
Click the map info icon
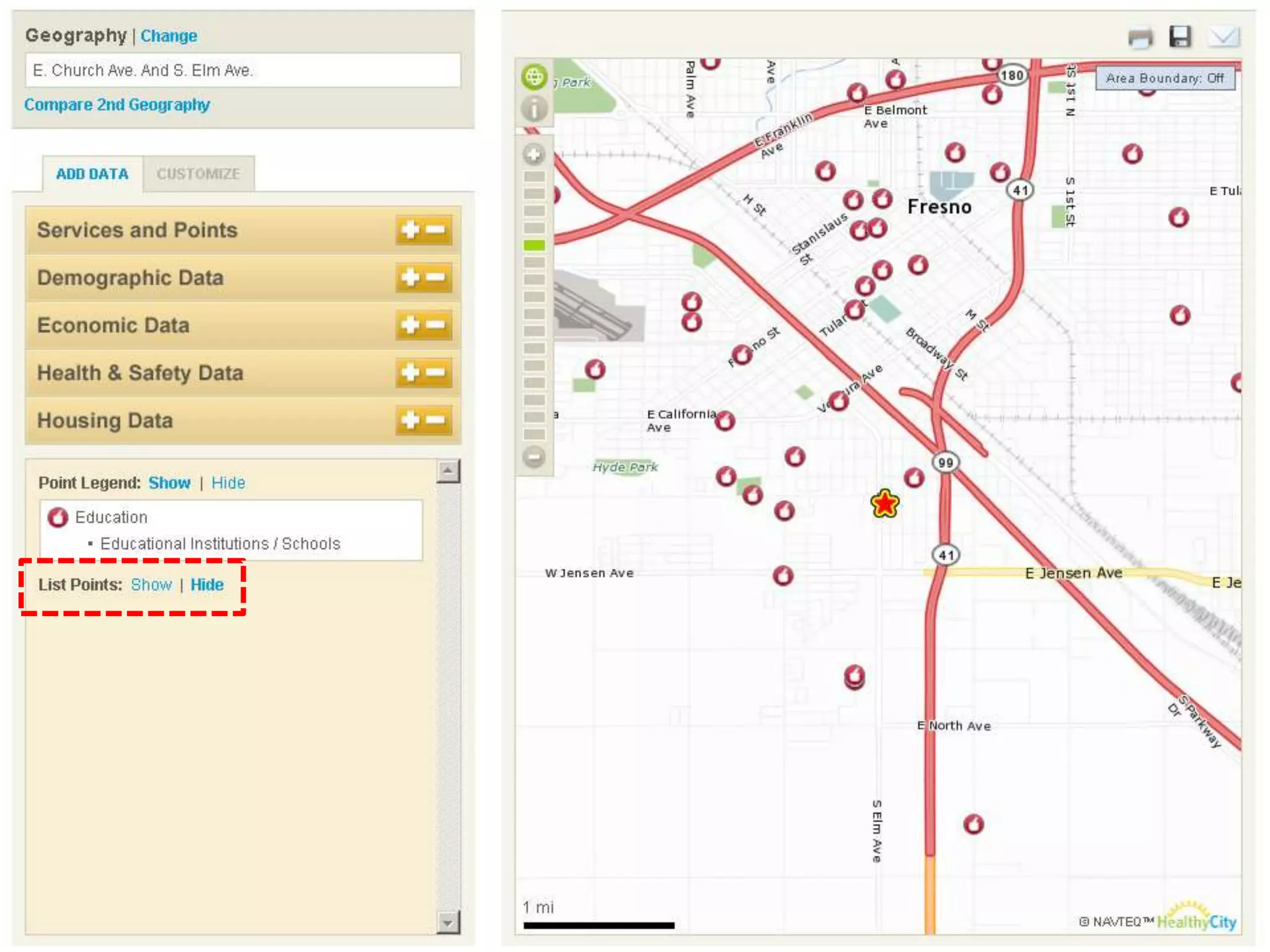pos(534,109)
